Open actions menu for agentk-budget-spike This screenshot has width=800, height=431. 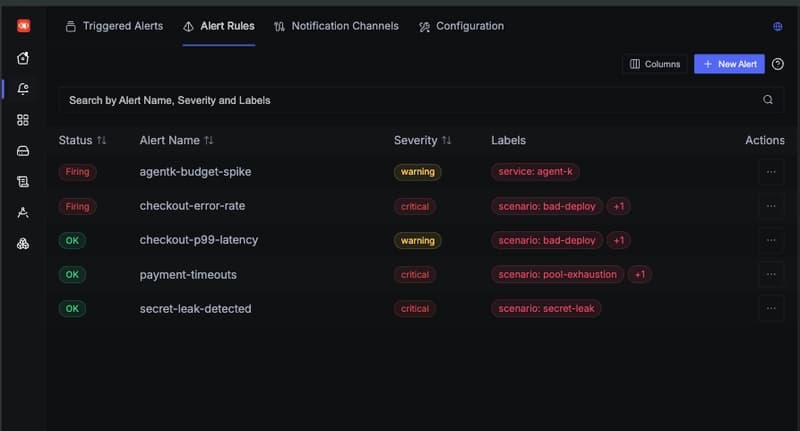[x=771, y=172]
